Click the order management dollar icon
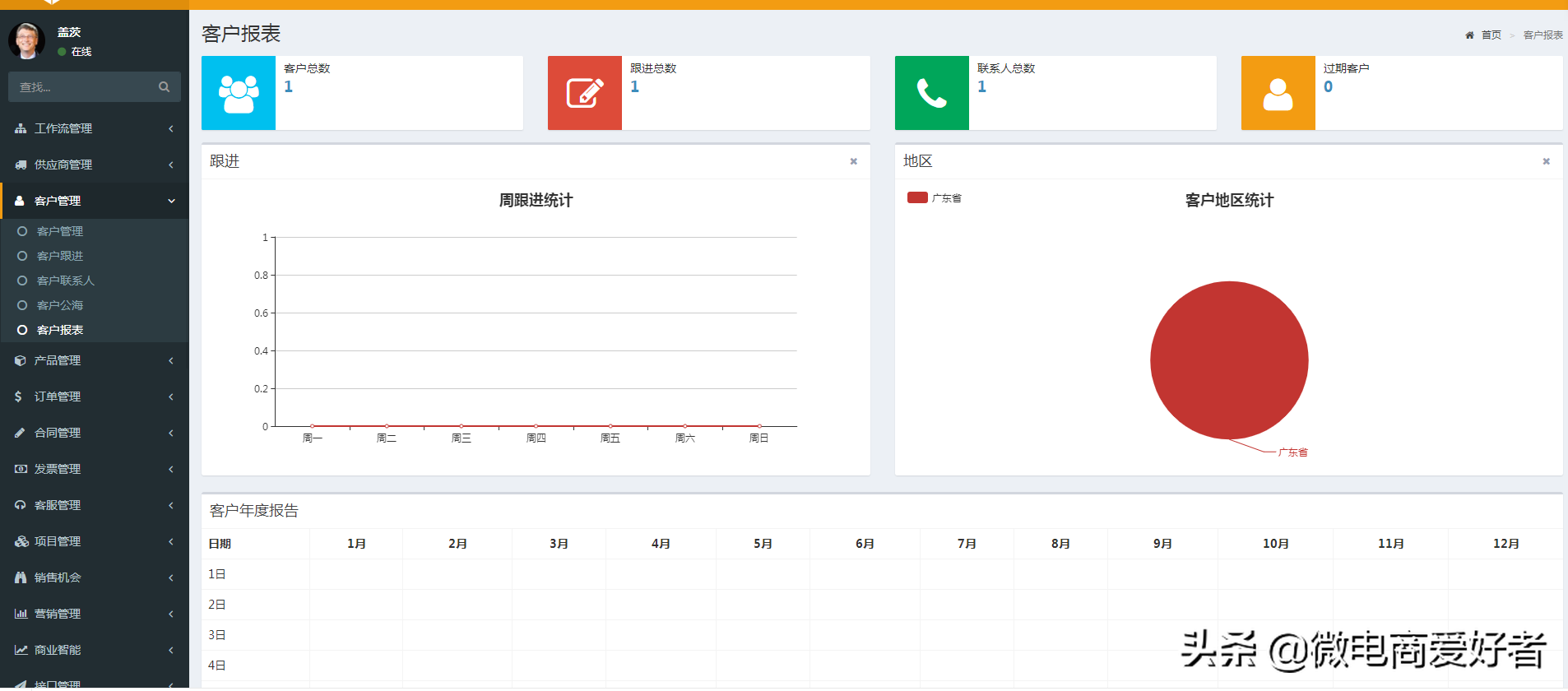Viewport: 1568px width, 691px height. tap(18, 397)
